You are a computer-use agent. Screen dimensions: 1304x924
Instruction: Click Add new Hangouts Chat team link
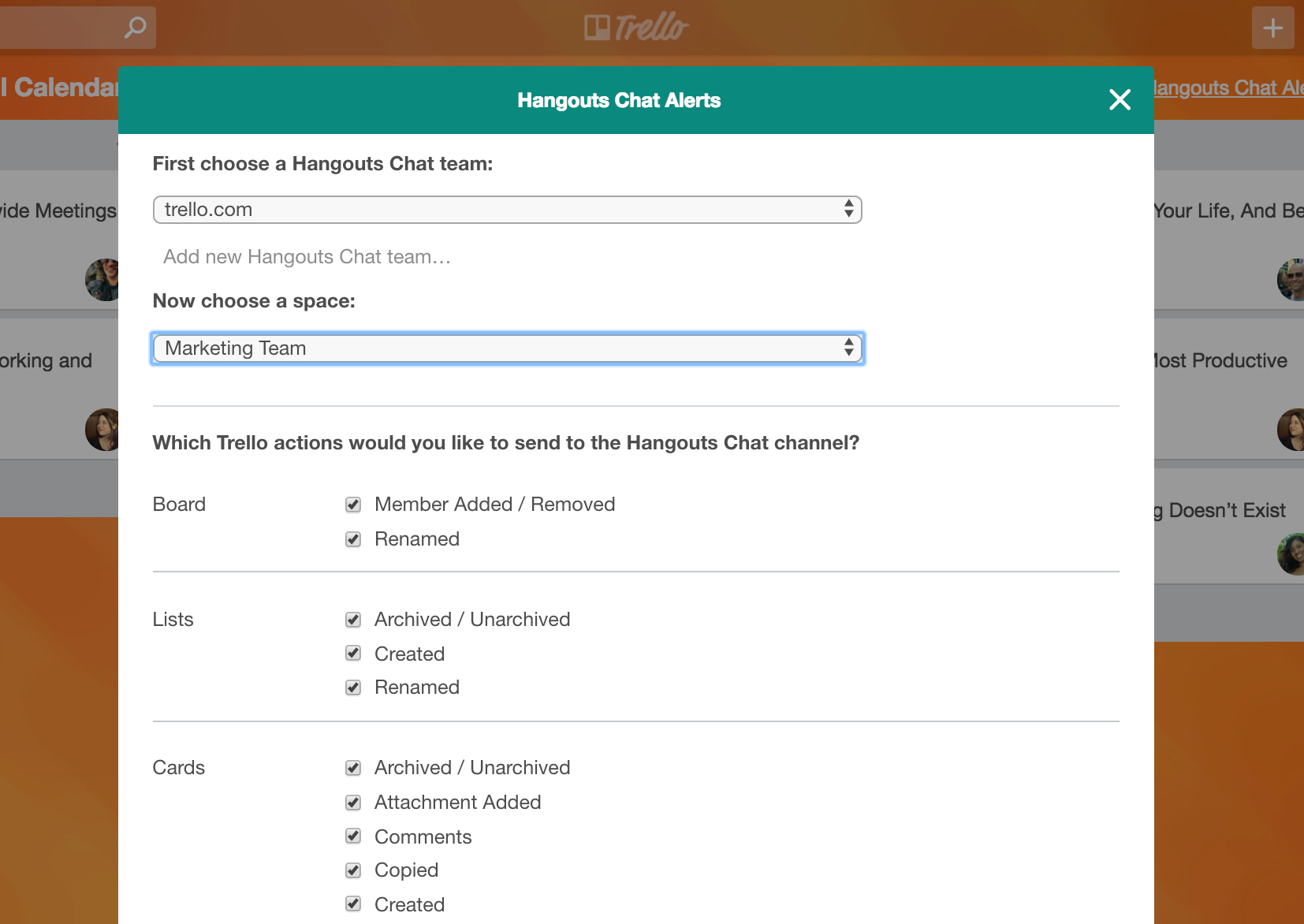307,257
